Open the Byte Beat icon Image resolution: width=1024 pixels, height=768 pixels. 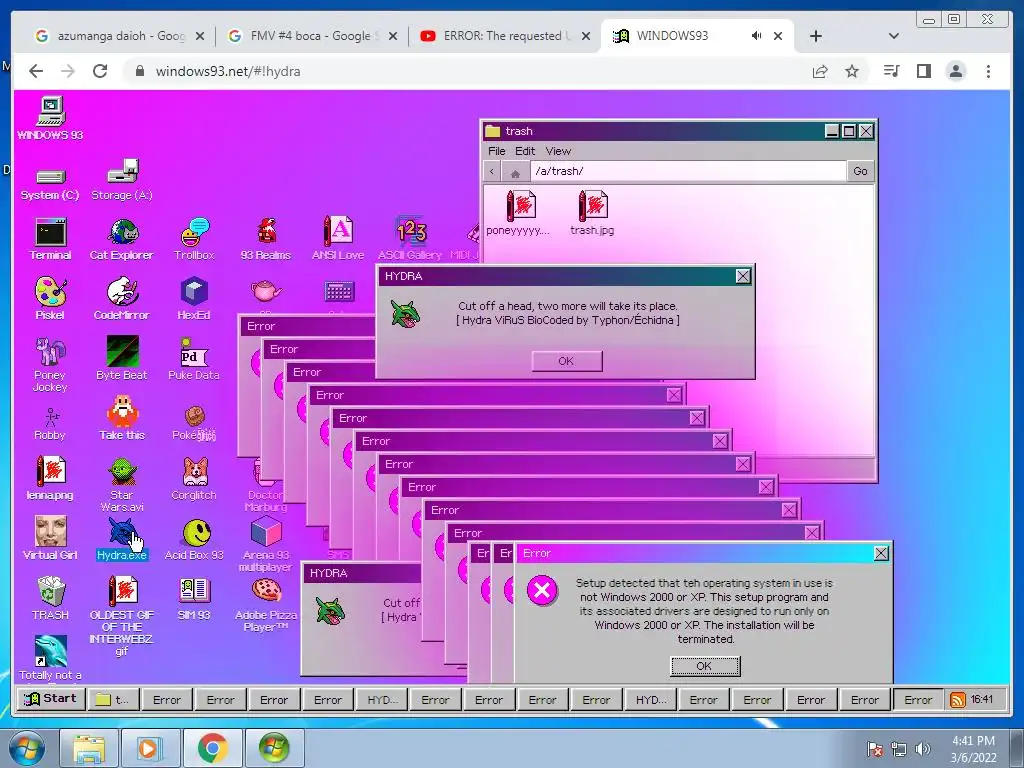122,359
